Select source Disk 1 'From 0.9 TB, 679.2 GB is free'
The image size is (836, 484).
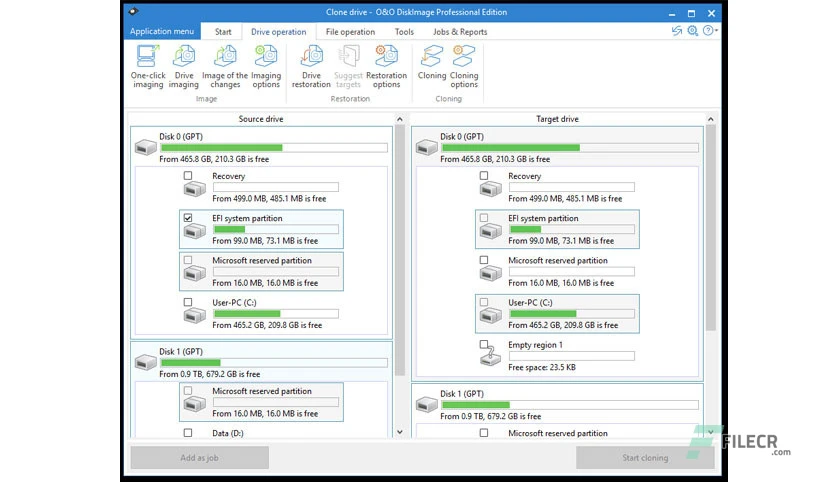pos(210,374)
